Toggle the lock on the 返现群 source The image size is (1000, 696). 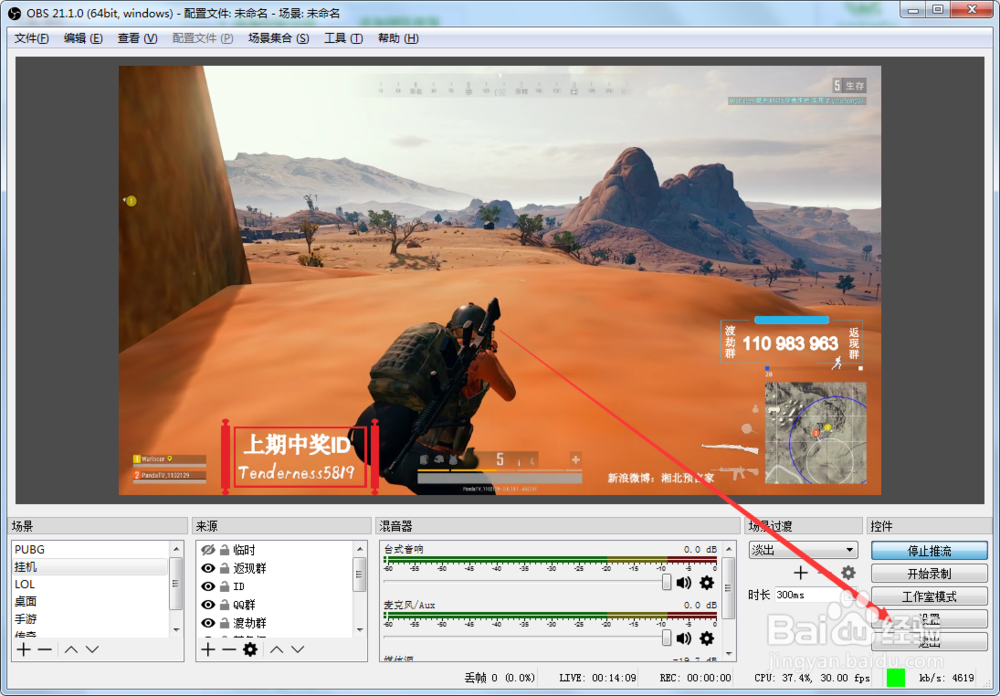[224, 568]
